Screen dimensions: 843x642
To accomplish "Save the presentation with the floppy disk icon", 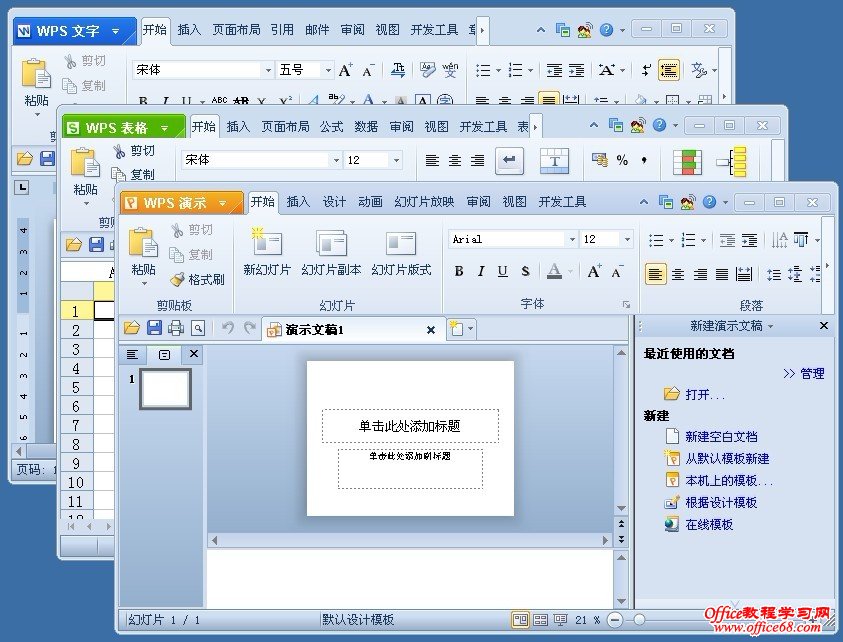I will pyautogui.click(x=154, y=327).
